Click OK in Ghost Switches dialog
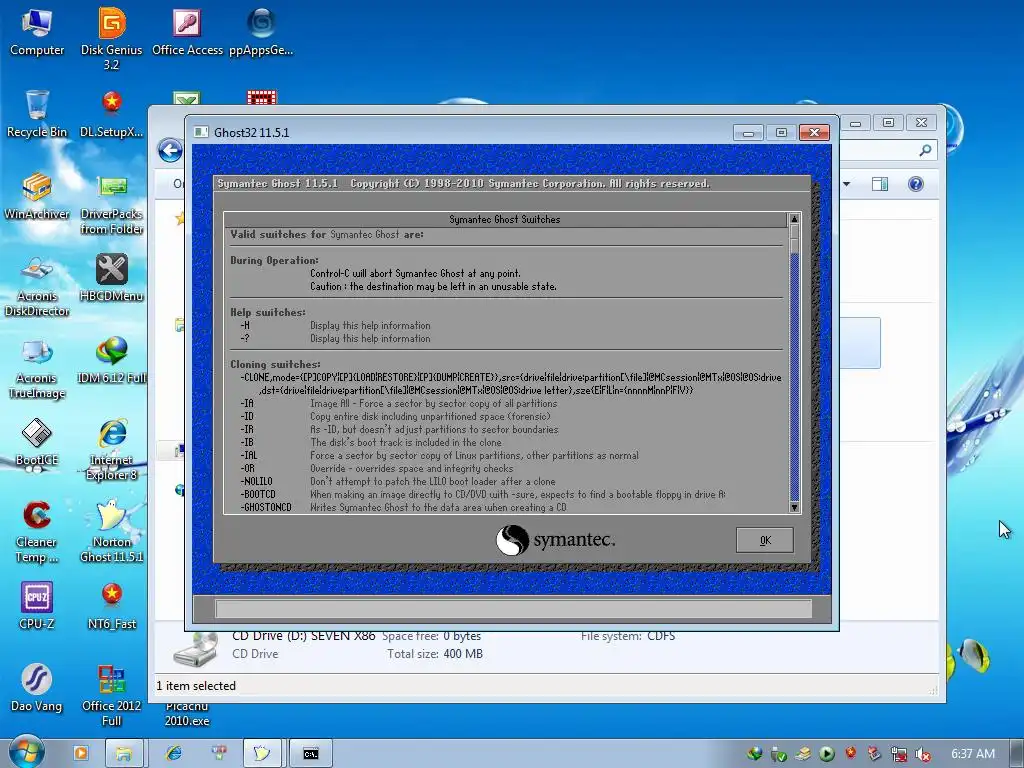 pyautogui.click(x=765, y=540)
